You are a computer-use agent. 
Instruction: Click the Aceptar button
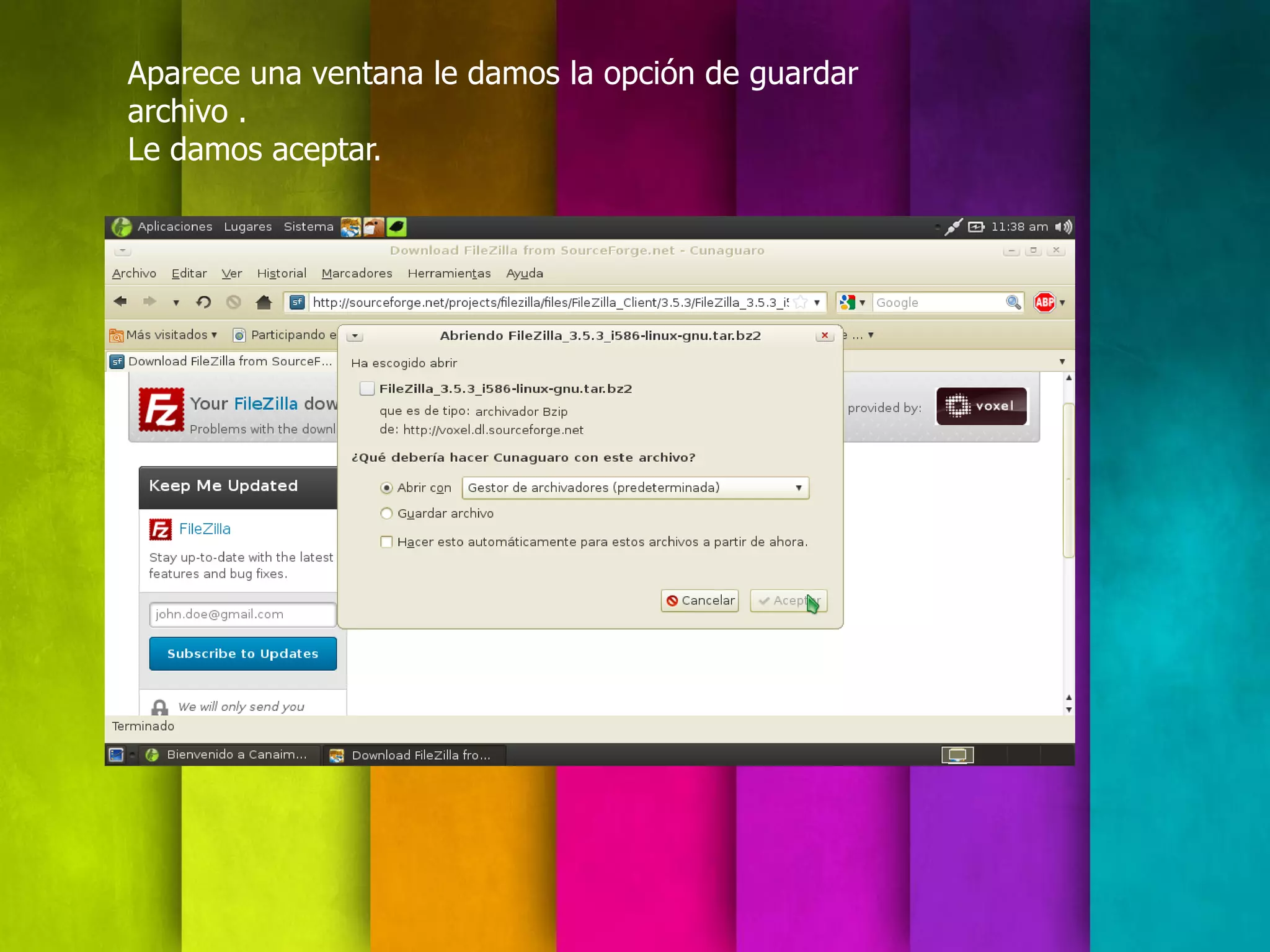click(788, 601)
